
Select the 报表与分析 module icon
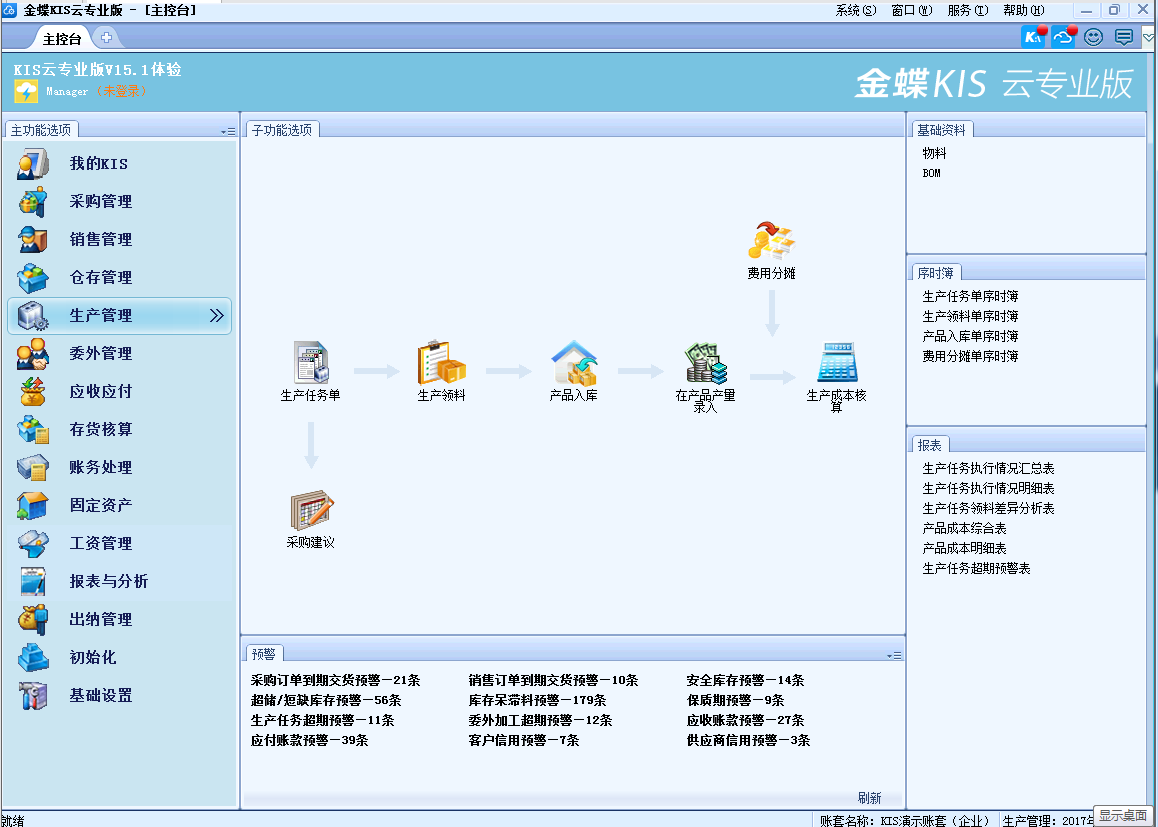(x=33, y=582)
